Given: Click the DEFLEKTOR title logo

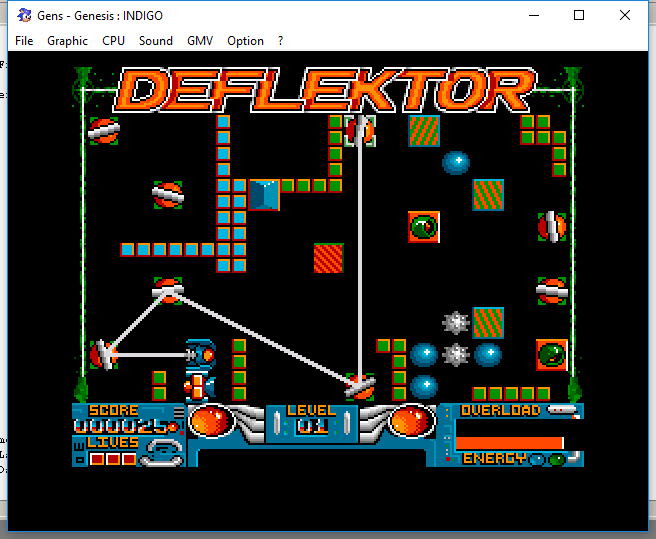Looking at the screenshot, I should point(325,90).
